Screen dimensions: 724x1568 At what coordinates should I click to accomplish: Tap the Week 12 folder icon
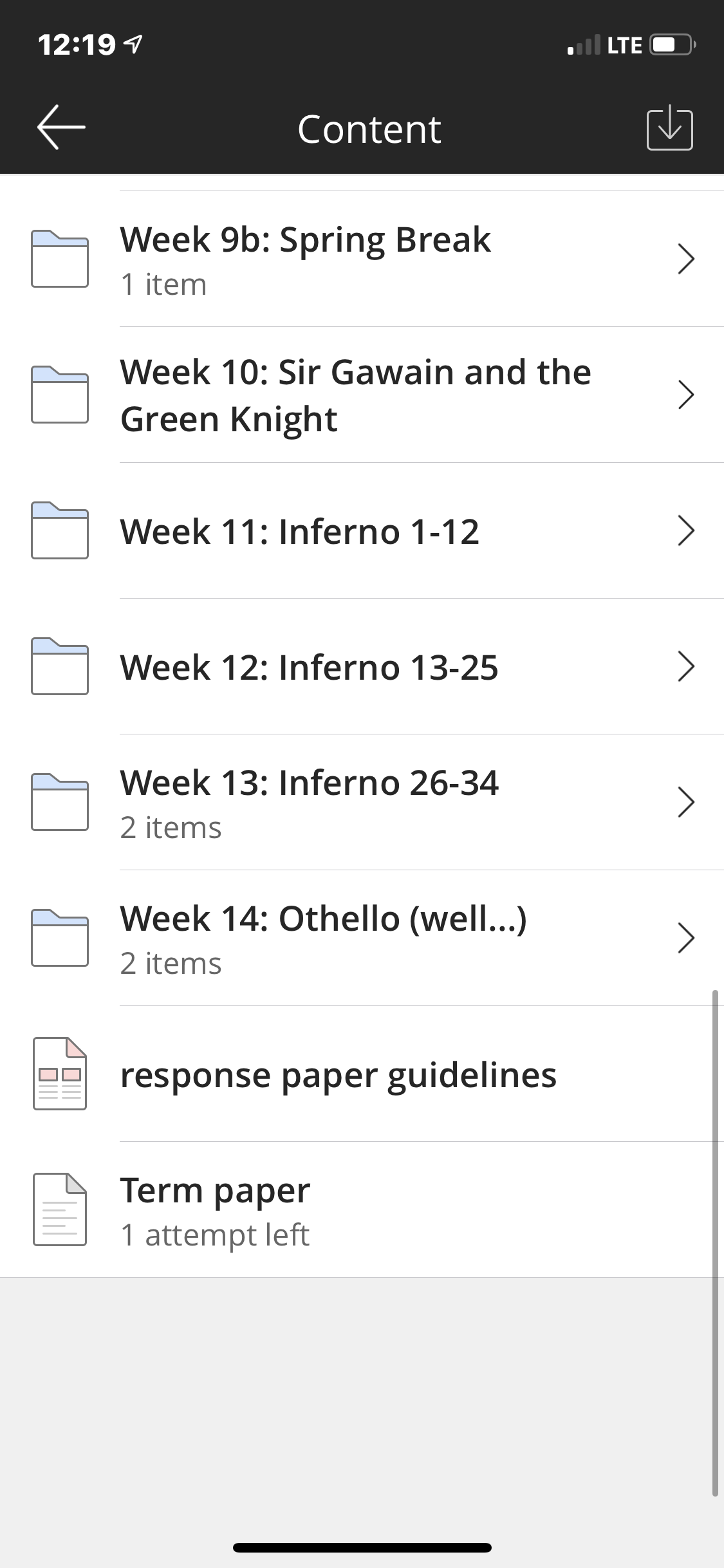pyautogui.click(x=60, y=666)
